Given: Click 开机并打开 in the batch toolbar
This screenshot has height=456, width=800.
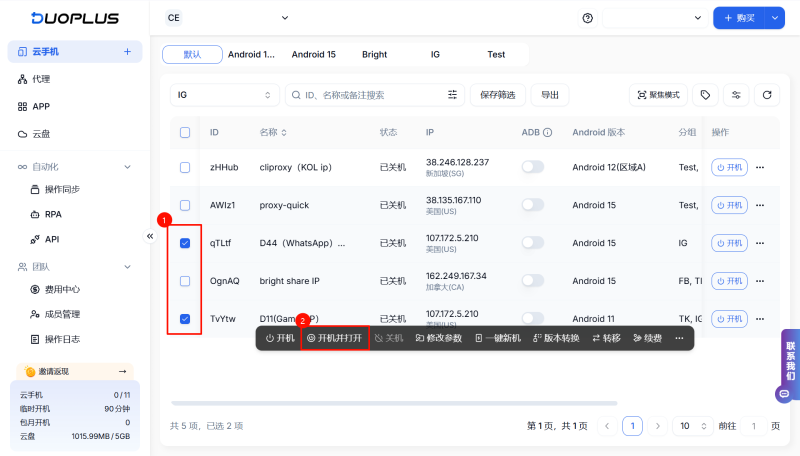Looking at the screenshot, I should tap(335, 338).
